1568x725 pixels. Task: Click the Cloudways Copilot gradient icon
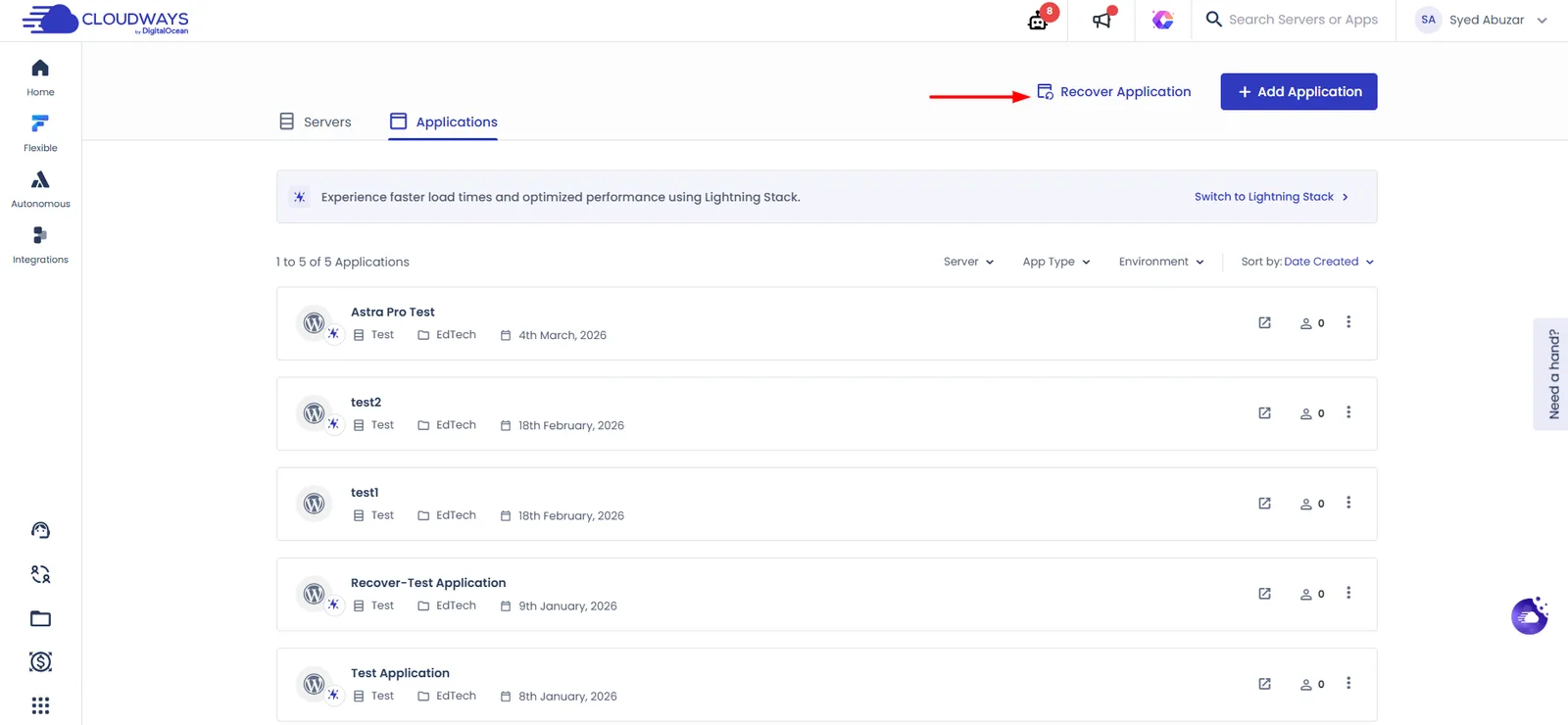click(x=1162, y=20)
